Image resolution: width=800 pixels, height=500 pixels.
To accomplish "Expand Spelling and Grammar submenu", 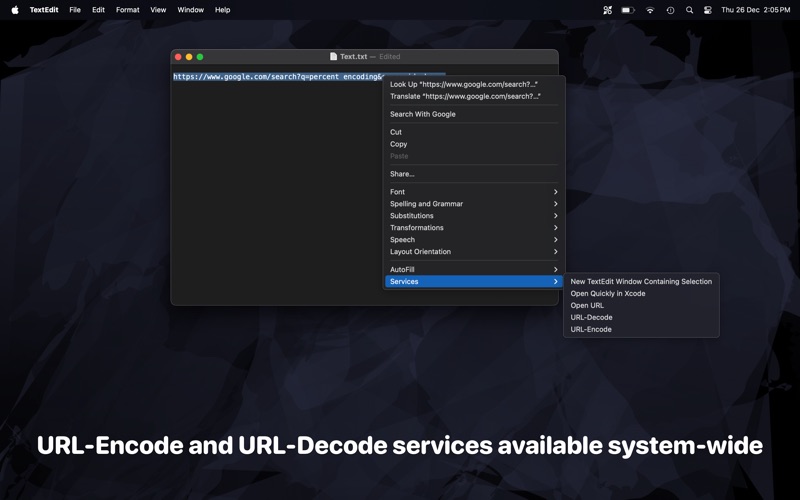I will pyautogui.click(x=473, y=204).
